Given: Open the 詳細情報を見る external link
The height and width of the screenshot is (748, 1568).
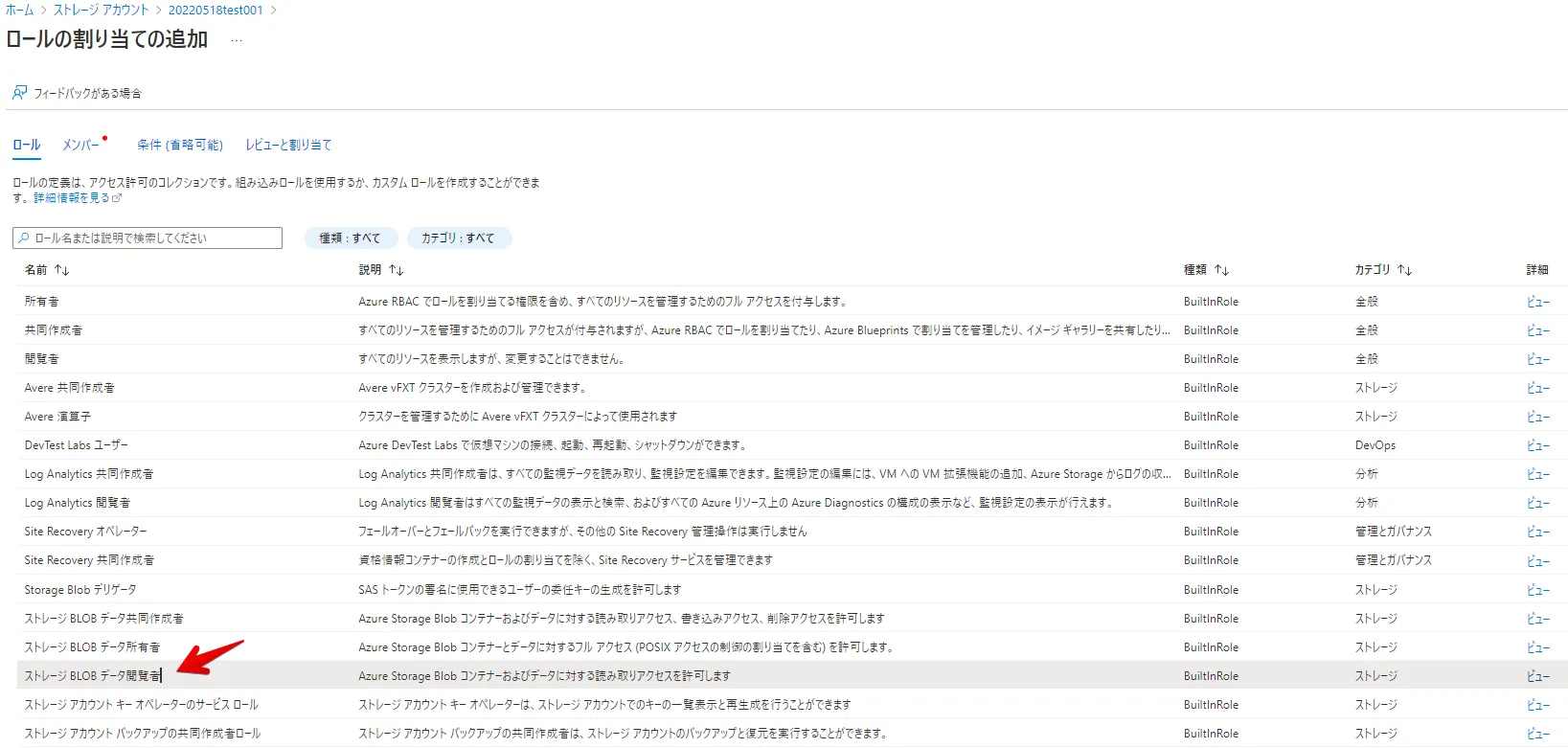Looking at the screenshot, I should [x=78, y=198].
